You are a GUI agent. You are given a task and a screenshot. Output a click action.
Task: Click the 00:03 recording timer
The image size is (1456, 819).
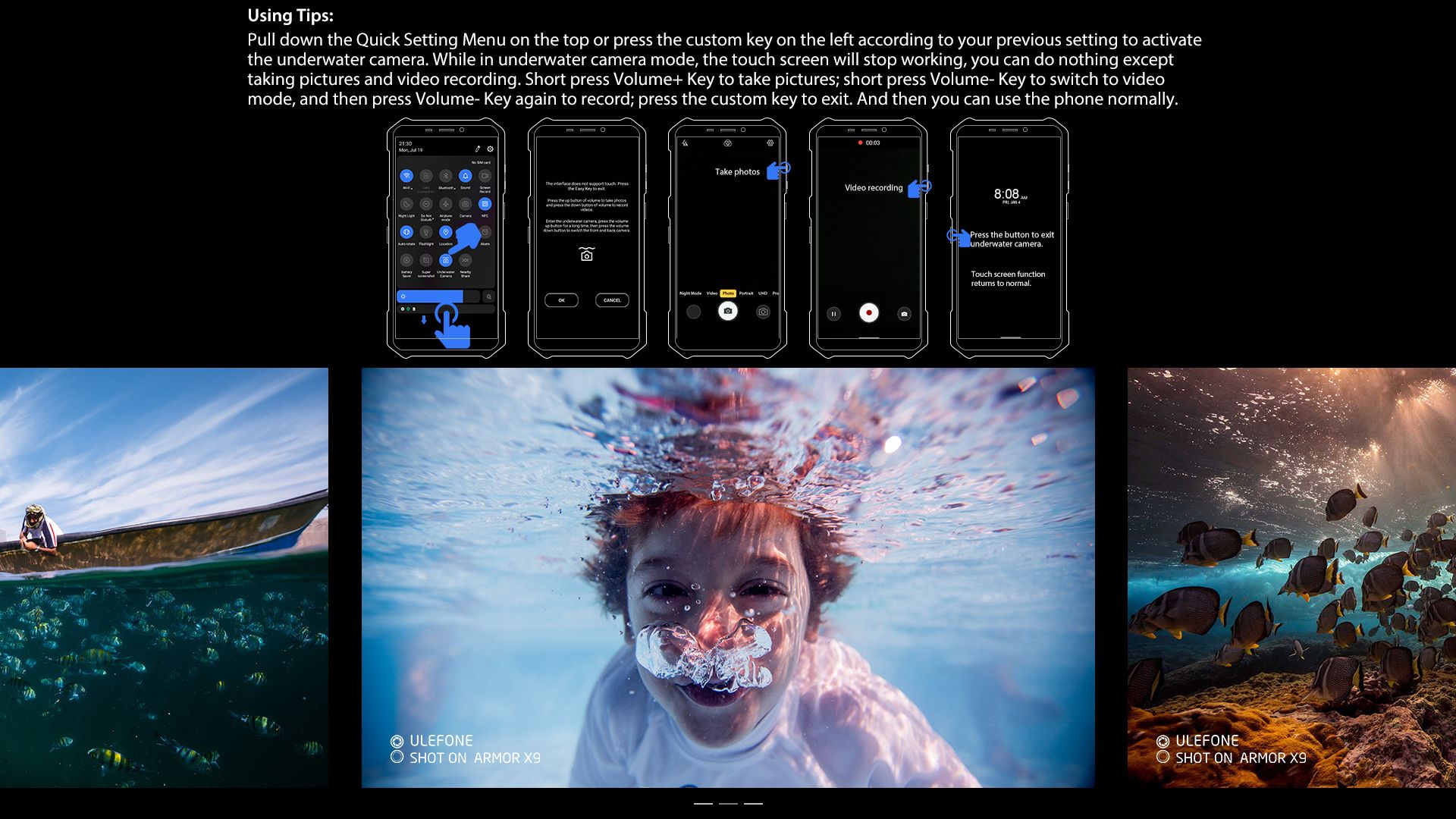tap(873, 143)
